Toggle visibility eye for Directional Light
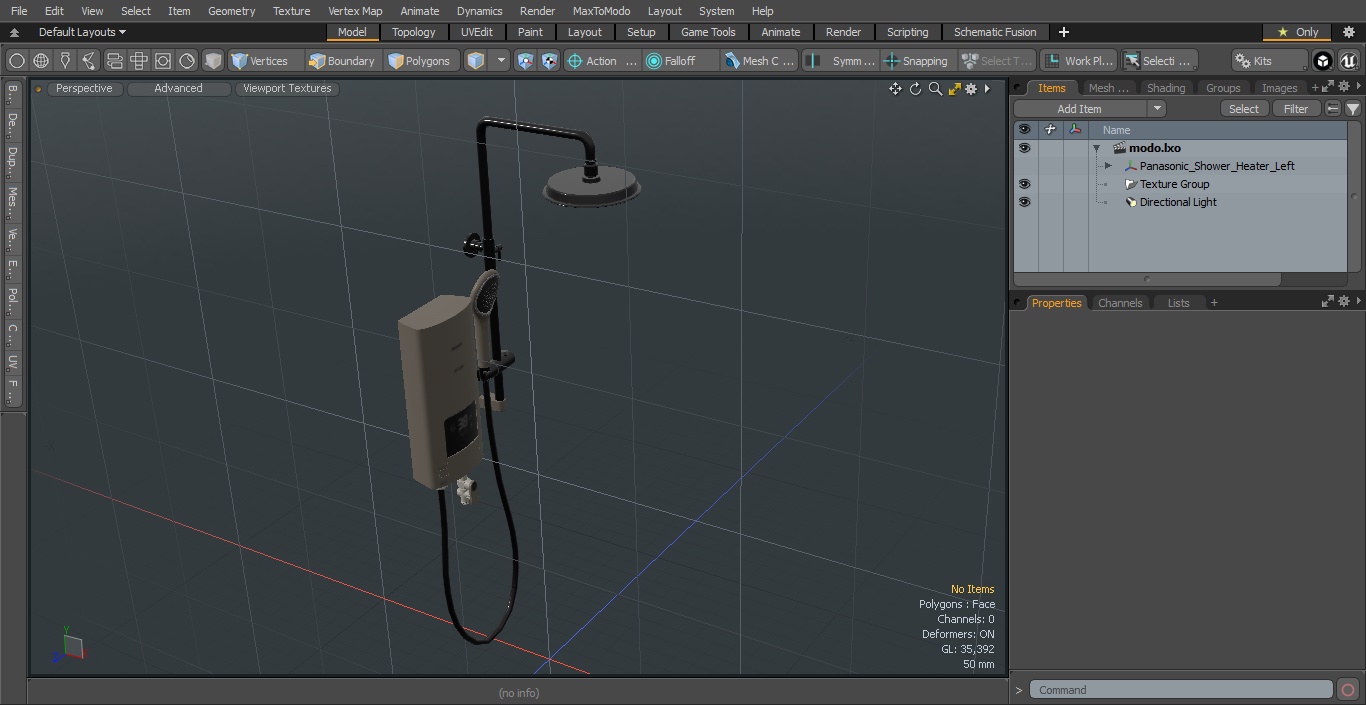 click(x=1024, y=202)
